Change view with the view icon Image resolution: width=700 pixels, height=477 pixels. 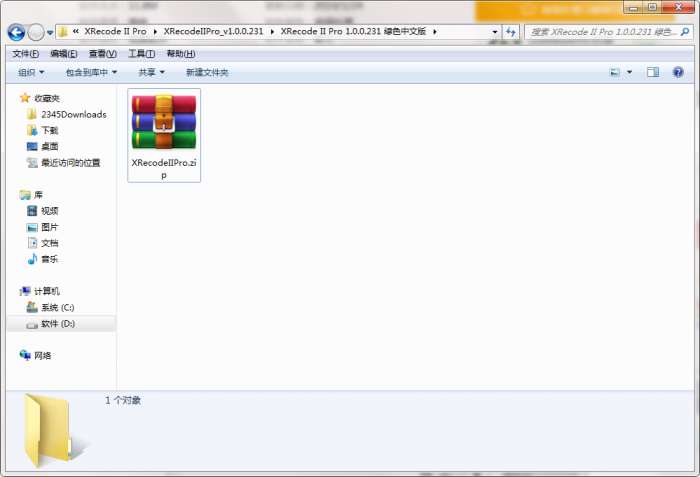[x=615, y=72]
